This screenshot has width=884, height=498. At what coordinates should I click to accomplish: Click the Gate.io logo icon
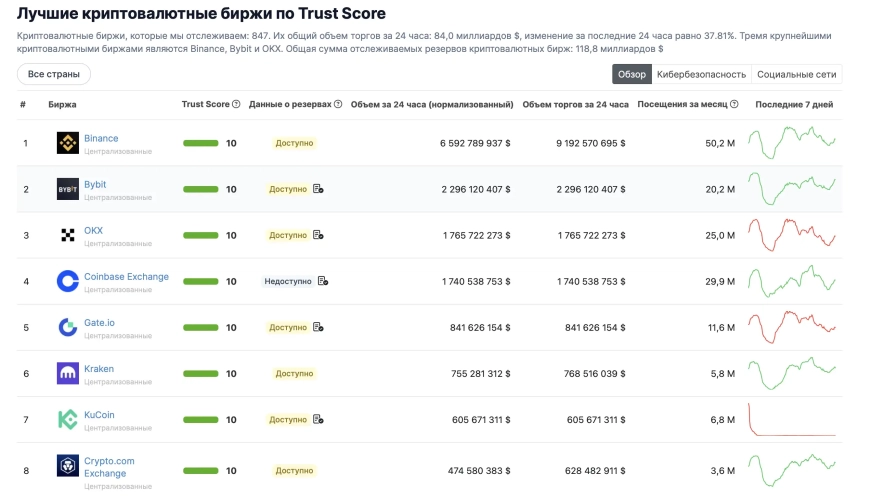point(67,327)
